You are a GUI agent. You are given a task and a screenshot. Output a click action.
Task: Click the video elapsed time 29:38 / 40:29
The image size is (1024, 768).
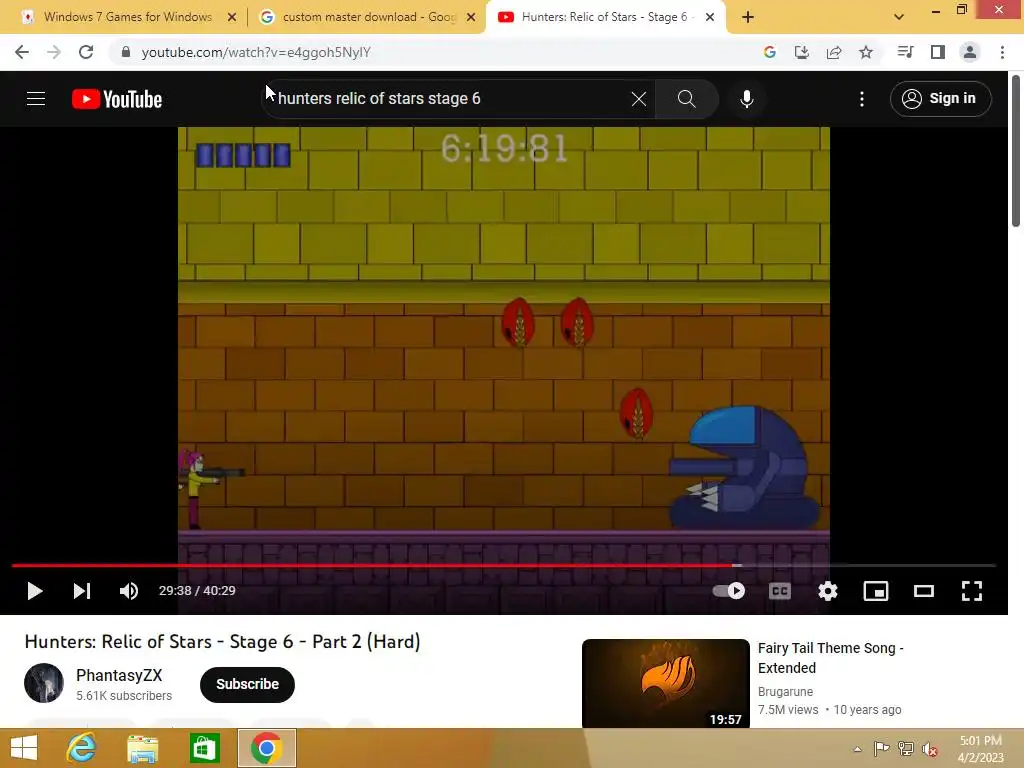coord(197,590)
